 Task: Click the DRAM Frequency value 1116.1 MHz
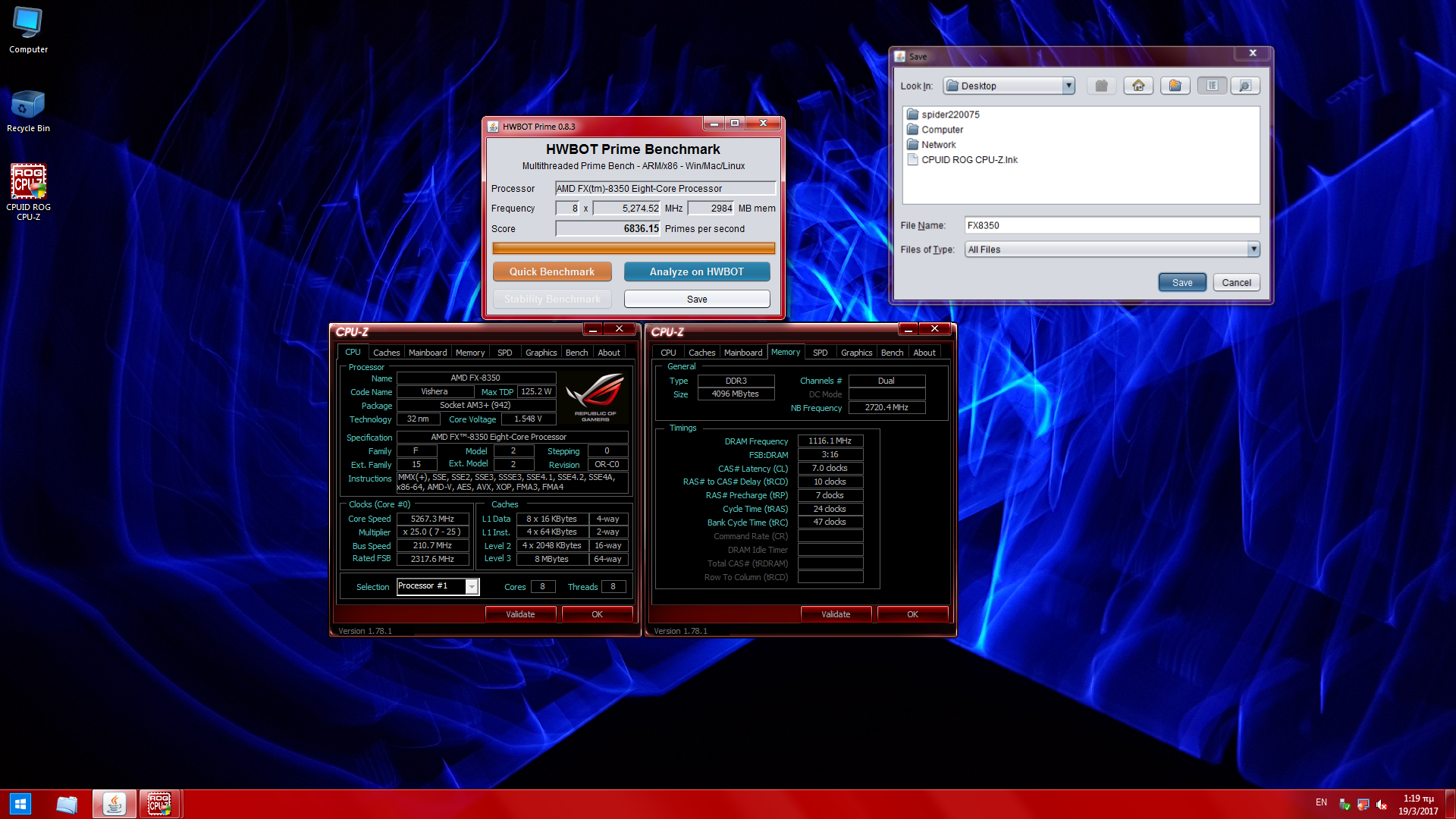(x=830, y=441)
